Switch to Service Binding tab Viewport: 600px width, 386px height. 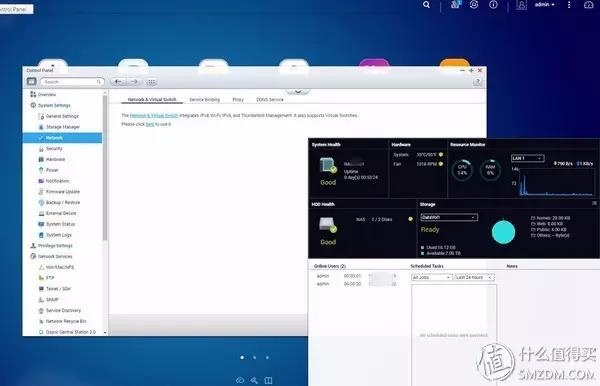click(205, 99)
